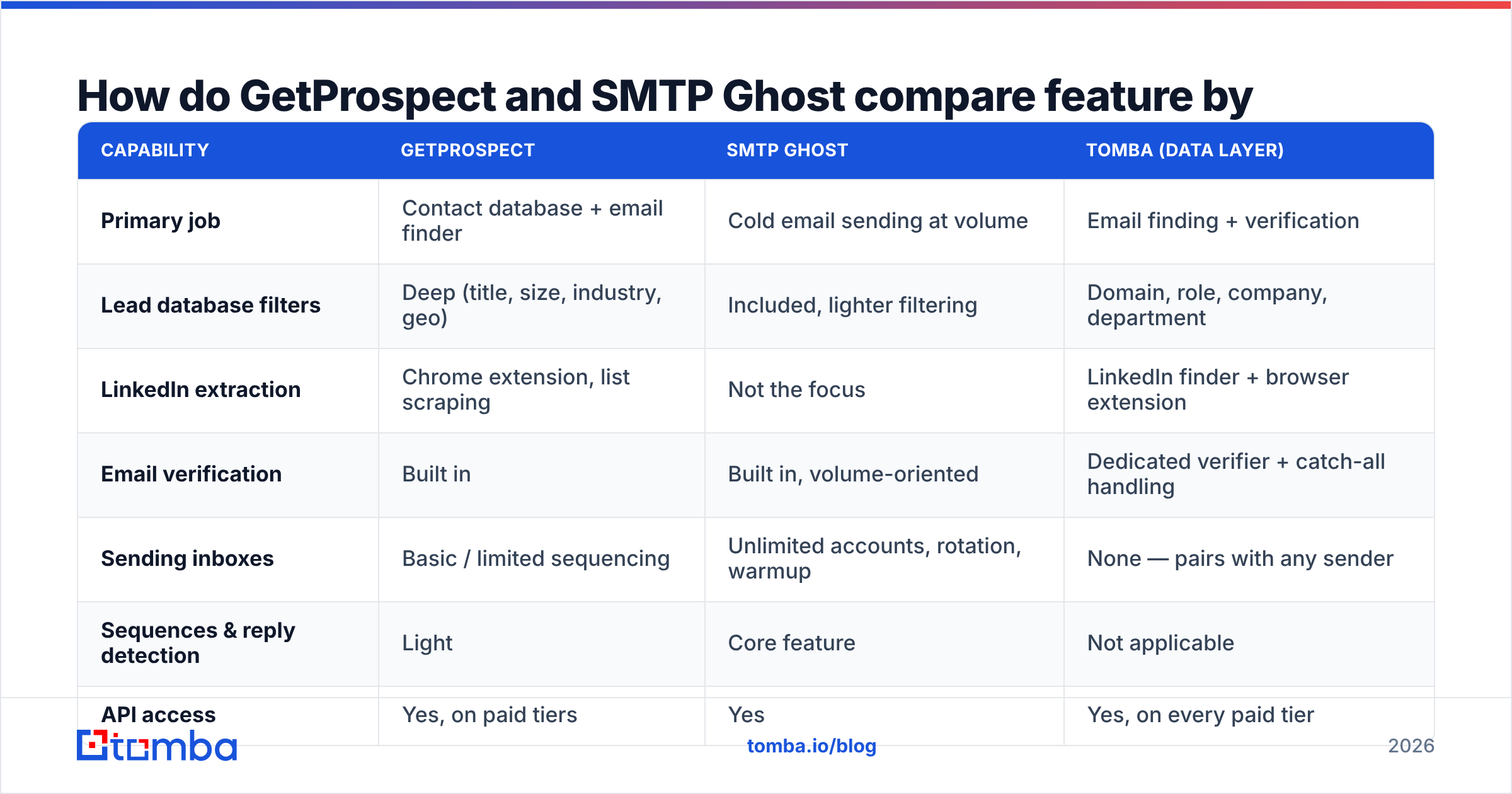Select the CAPABILITY column header
This screenshot has width=1512, height=794.
click(155, 150)
